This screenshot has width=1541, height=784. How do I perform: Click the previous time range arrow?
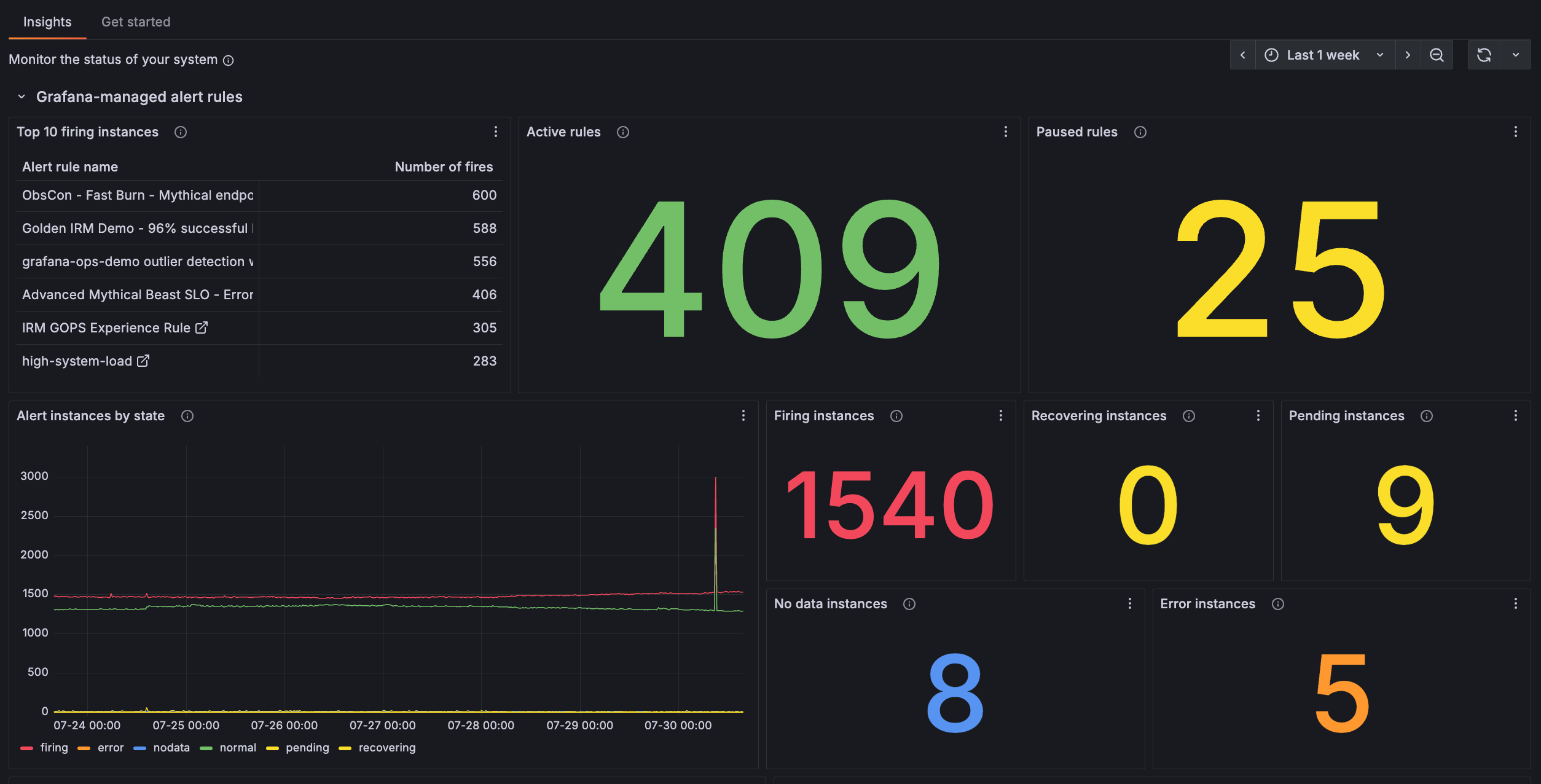(1242, 55)
